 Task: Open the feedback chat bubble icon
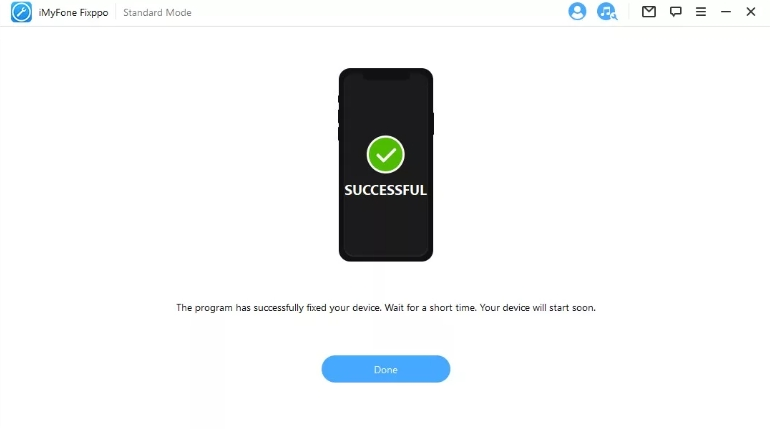[x=676, y=11]
